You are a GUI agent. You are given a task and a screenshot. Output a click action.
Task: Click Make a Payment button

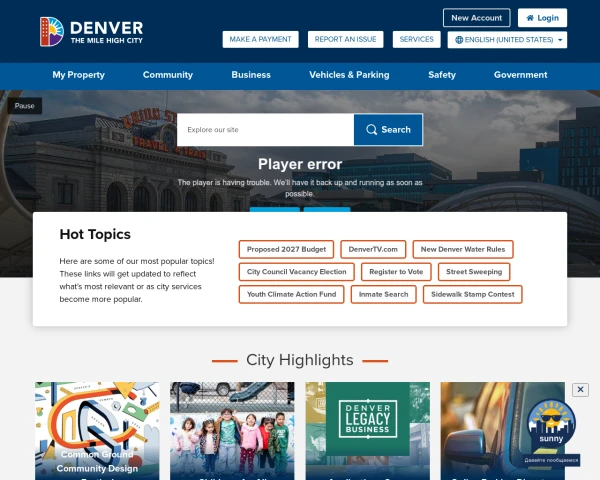[x=260, y=39]
